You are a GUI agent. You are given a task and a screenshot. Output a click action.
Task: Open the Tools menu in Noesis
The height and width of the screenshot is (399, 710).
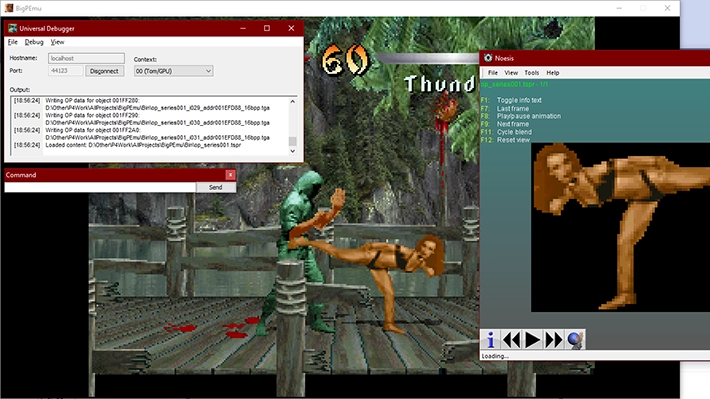click(532, 72)
